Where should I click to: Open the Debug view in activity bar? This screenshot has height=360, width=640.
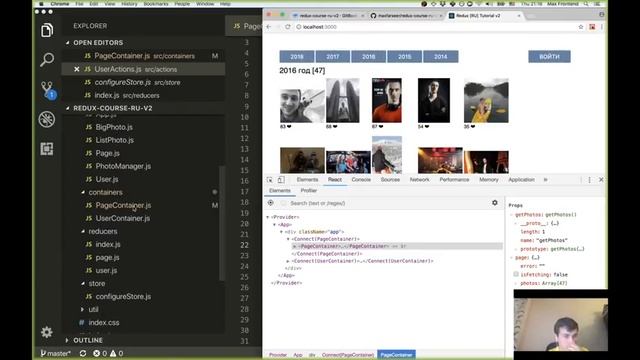[47, 119]
